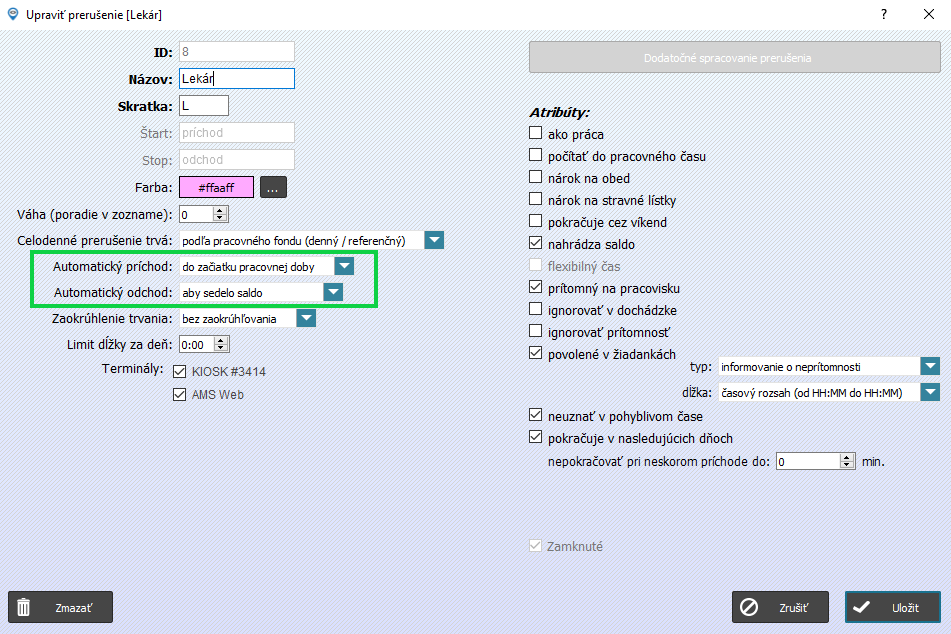Click the Zrušiť button
Screen dimensions: 951x634
coord(780,607)
